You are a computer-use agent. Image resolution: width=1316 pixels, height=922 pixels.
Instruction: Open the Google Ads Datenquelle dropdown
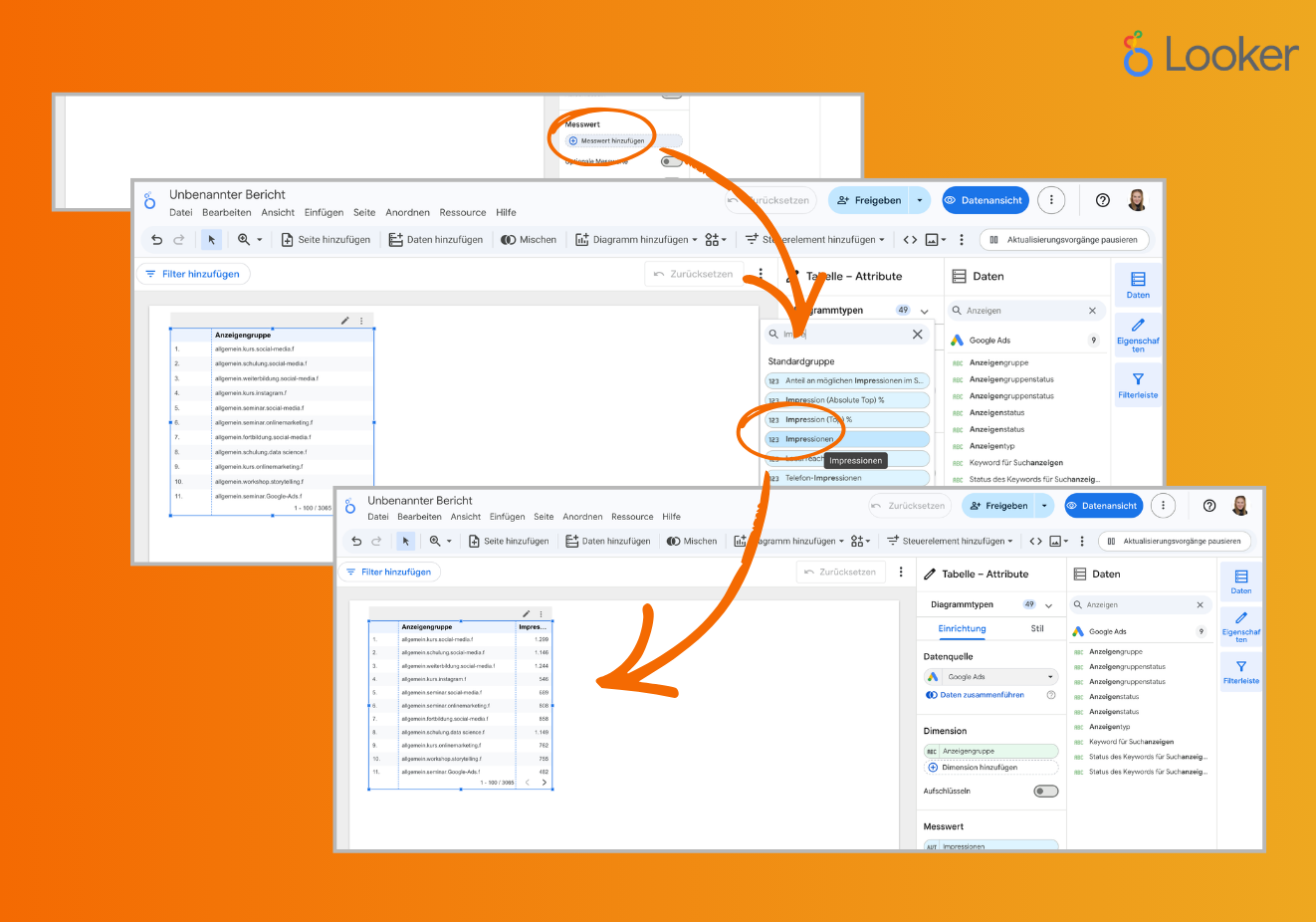click(x=1050, y=675)
